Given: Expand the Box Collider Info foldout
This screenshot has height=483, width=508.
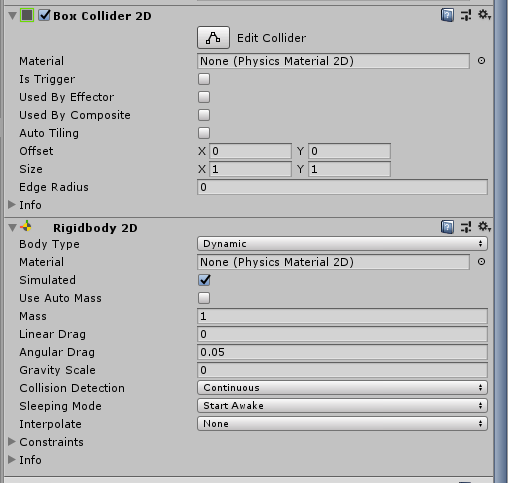Looking at the screenshot, I should 12,205.
